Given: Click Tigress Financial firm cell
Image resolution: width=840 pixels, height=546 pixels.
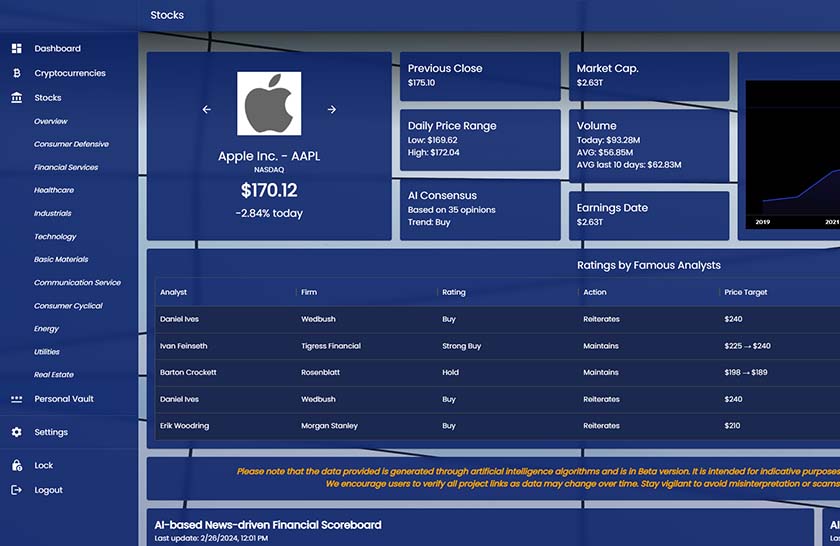Looking at the screenshot, I should (331, 346).
